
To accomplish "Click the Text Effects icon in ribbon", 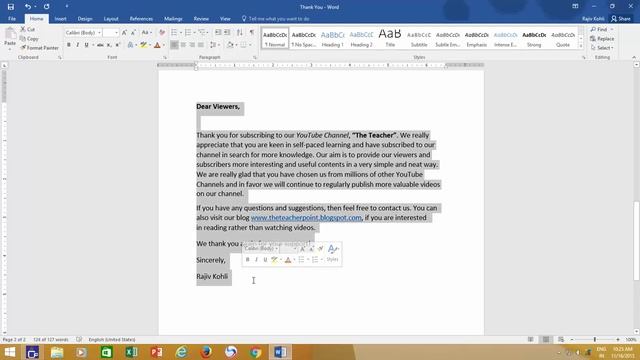I will [131, 45].
